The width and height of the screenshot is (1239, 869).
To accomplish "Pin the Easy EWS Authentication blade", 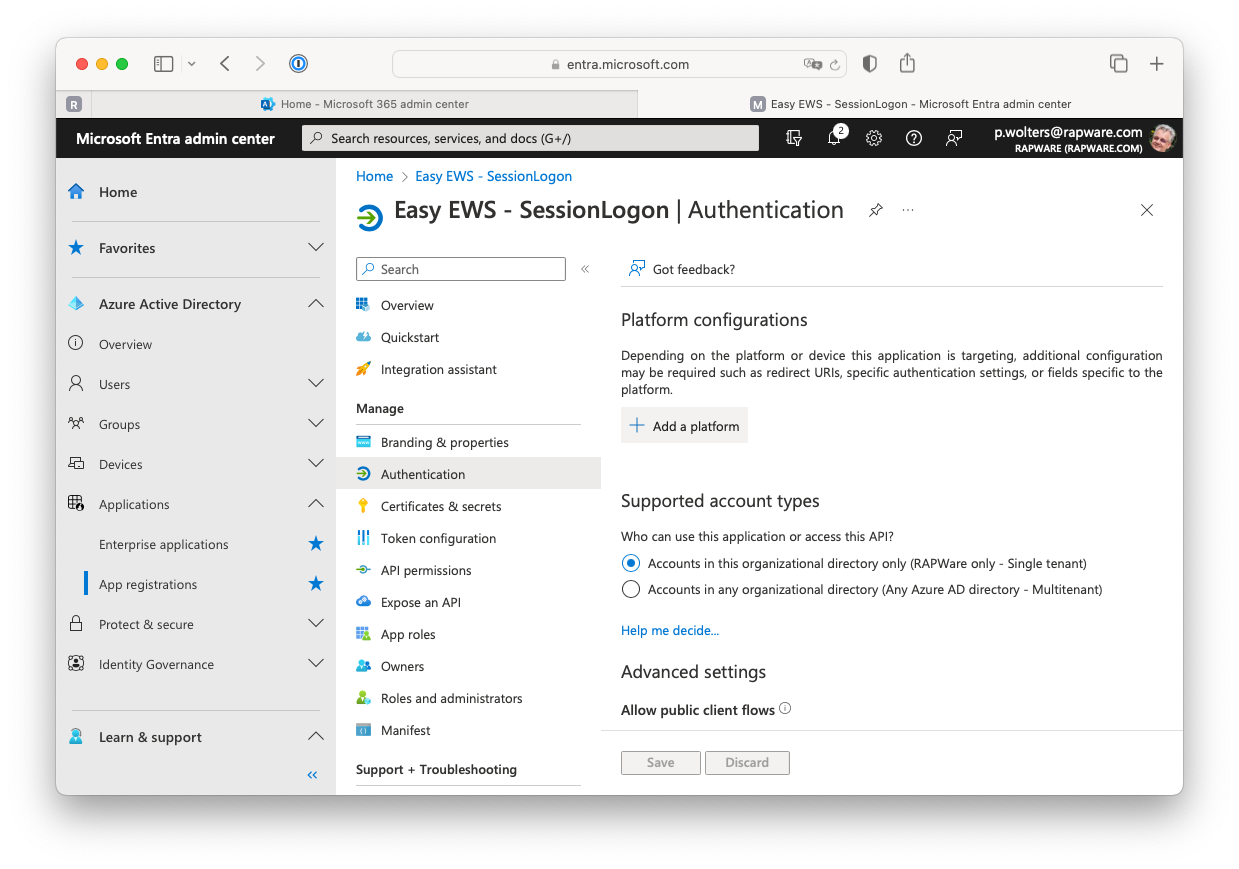I will (876, 210).
